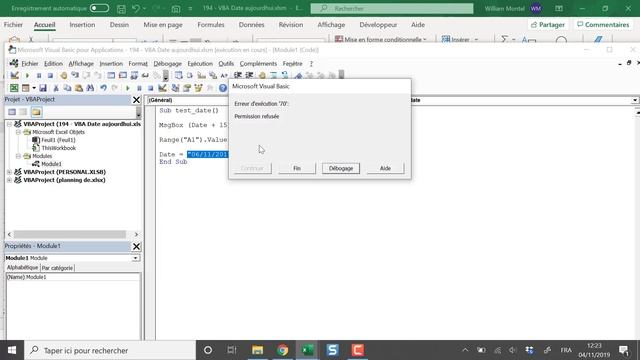Select Feuil1 (Feuil1) in project tree

pos(58,140)
